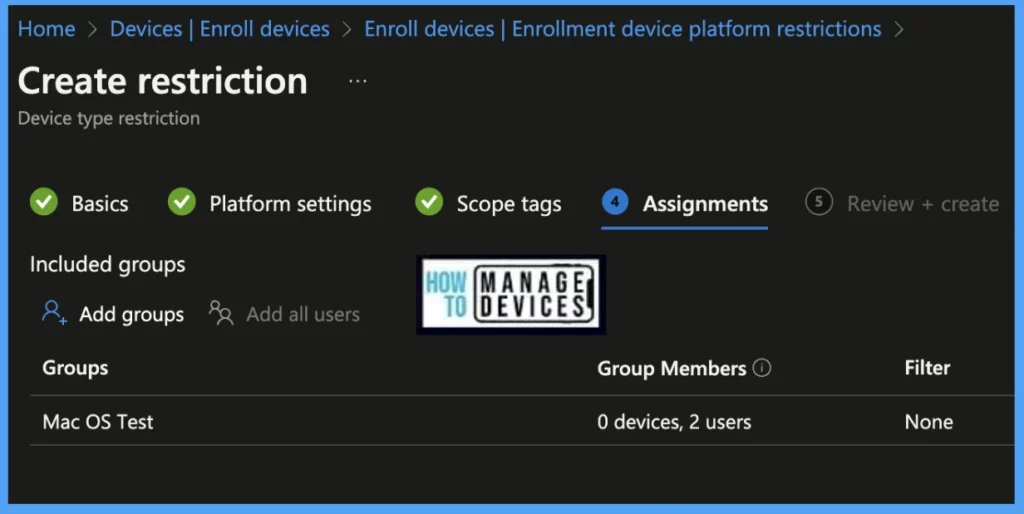Go to Devices | Enroll devices breadcrumb

pyautogui.click(x=219, y=29)
